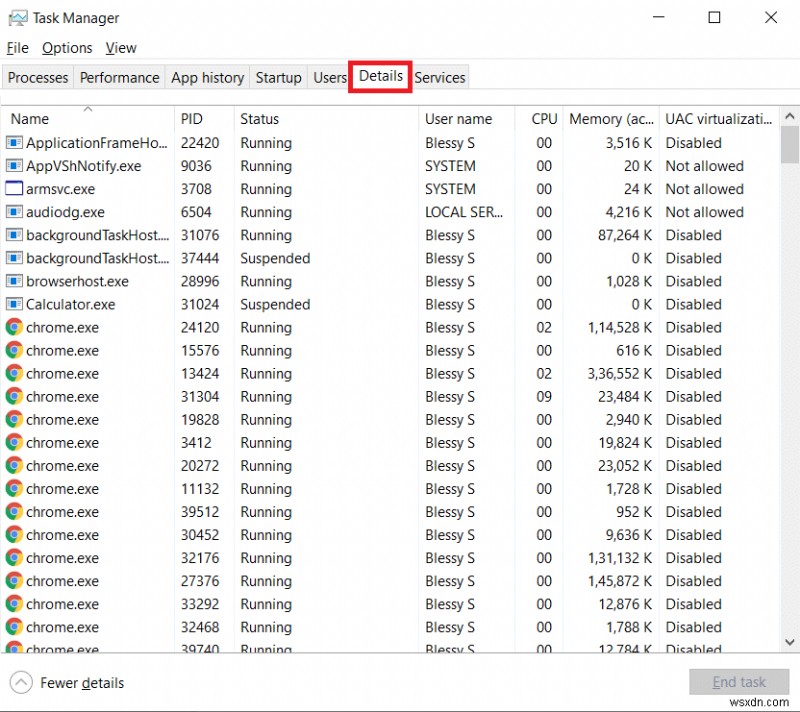Click the ApplicationFrameHost process icon
800x712 pixels.
point(13,142)
